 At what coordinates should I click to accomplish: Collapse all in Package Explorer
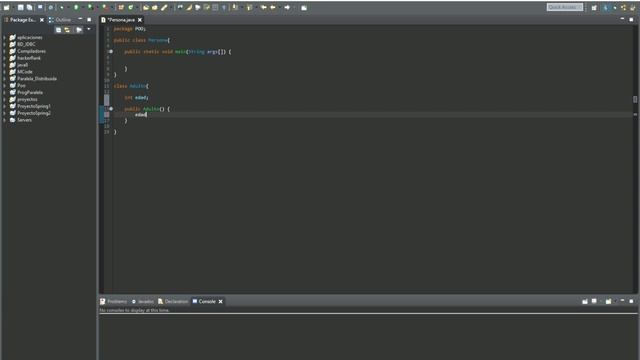click(58, 30)
